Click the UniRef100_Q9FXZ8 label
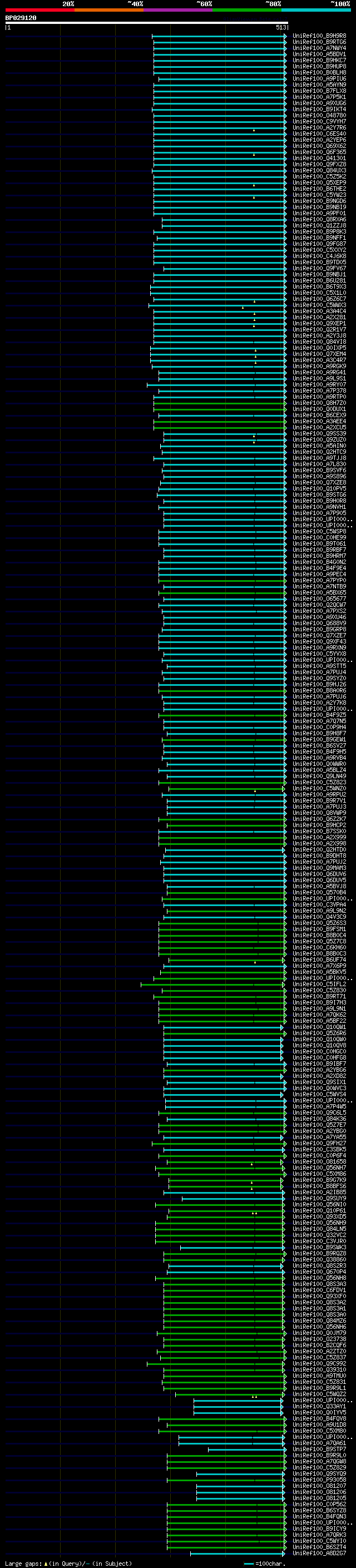Image resolution: width=356 pixels, height=1568 pixels. (x=319, y=164)
